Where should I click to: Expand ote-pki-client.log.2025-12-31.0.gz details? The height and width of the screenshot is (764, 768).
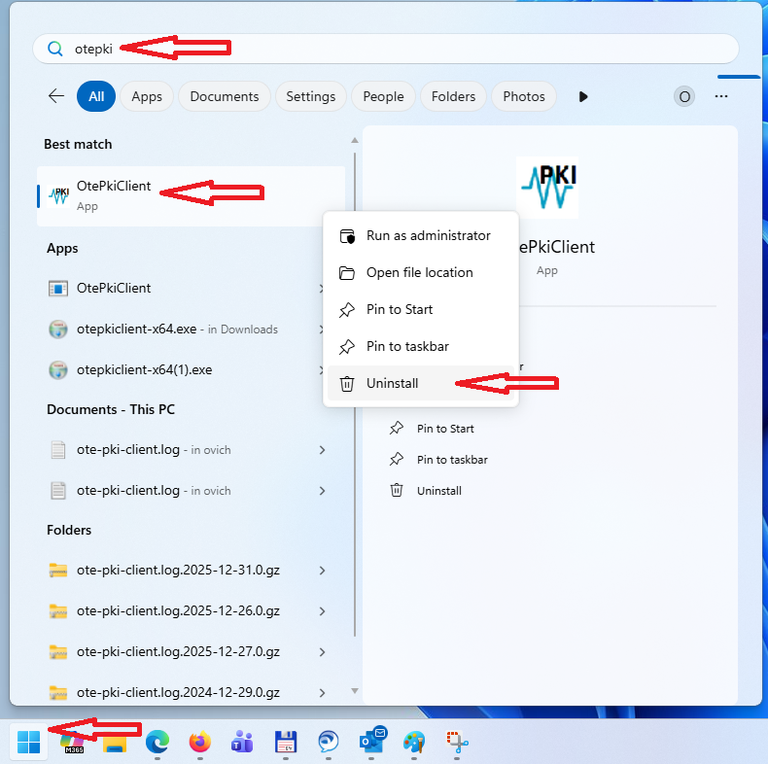[322, 570]
